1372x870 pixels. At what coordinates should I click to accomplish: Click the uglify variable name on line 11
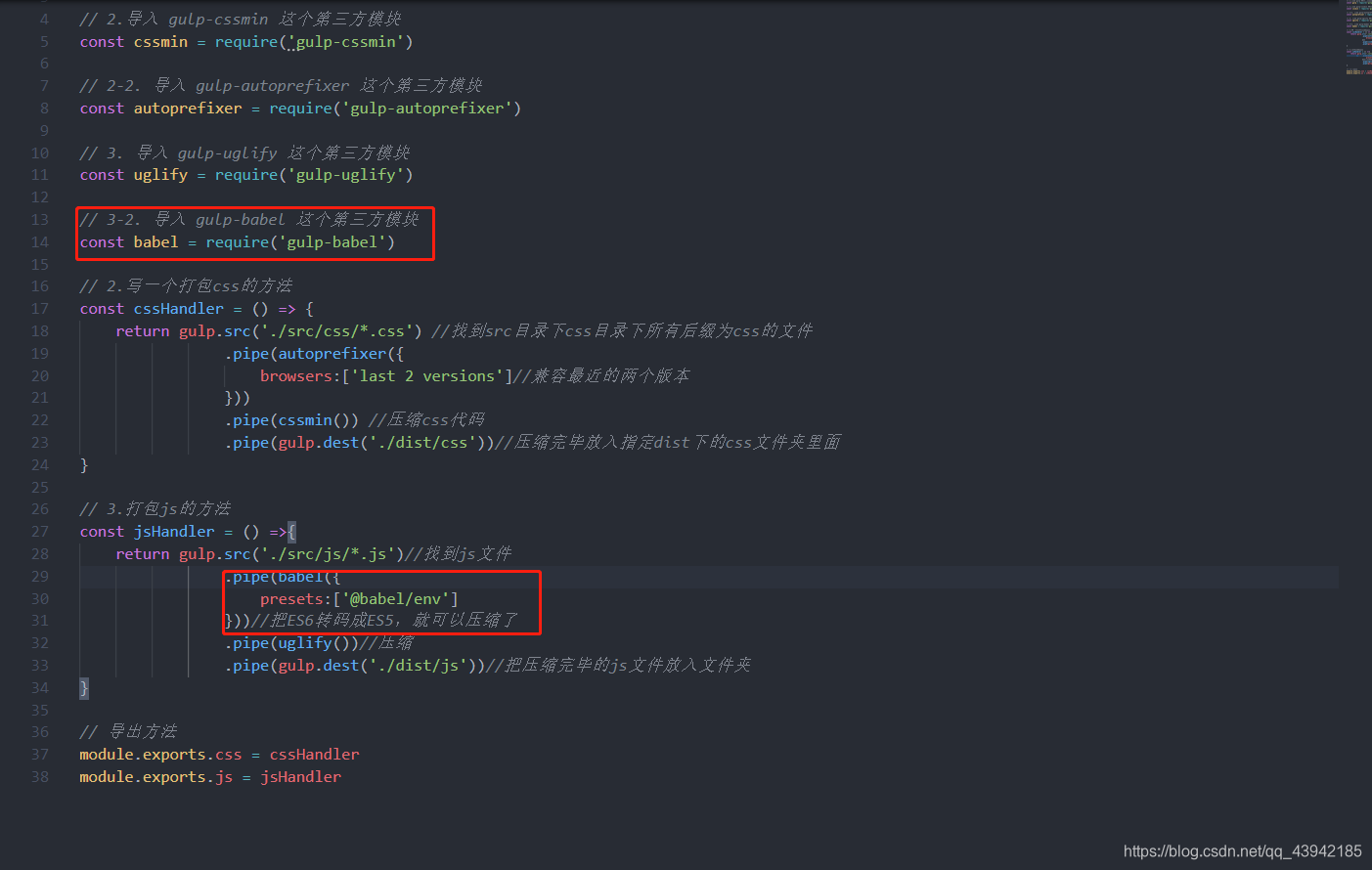coord(160,175)
